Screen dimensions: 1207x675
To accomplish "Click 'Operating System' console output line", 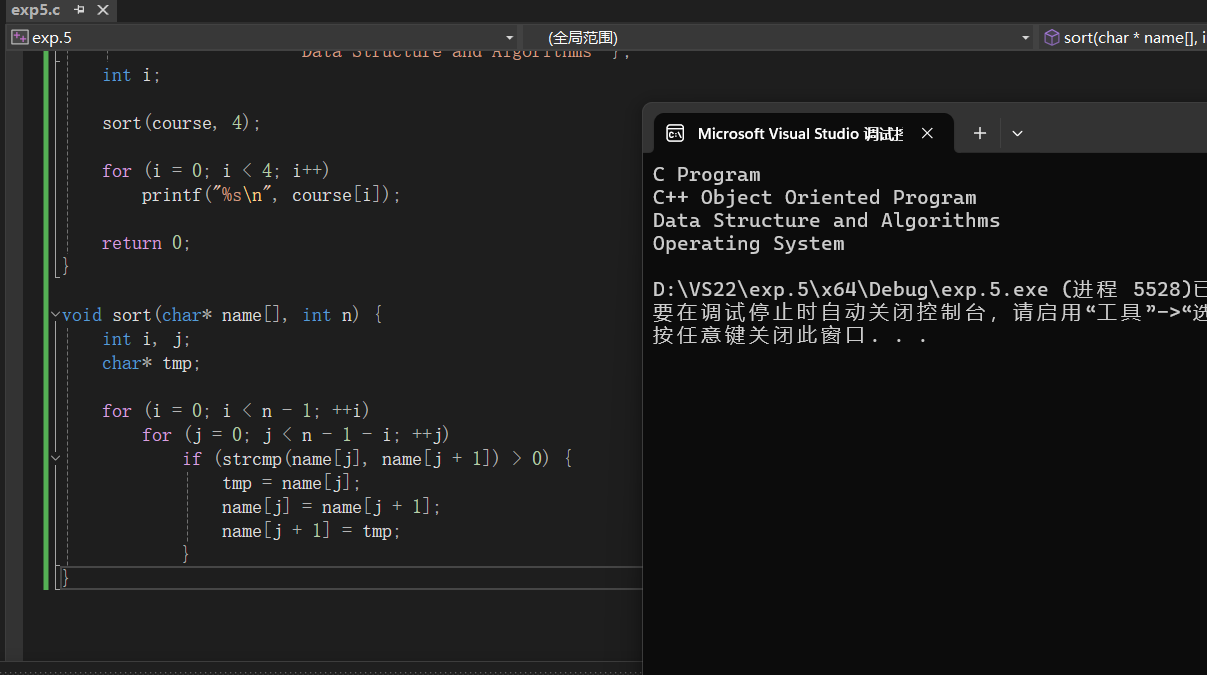I will coord(748,244).
